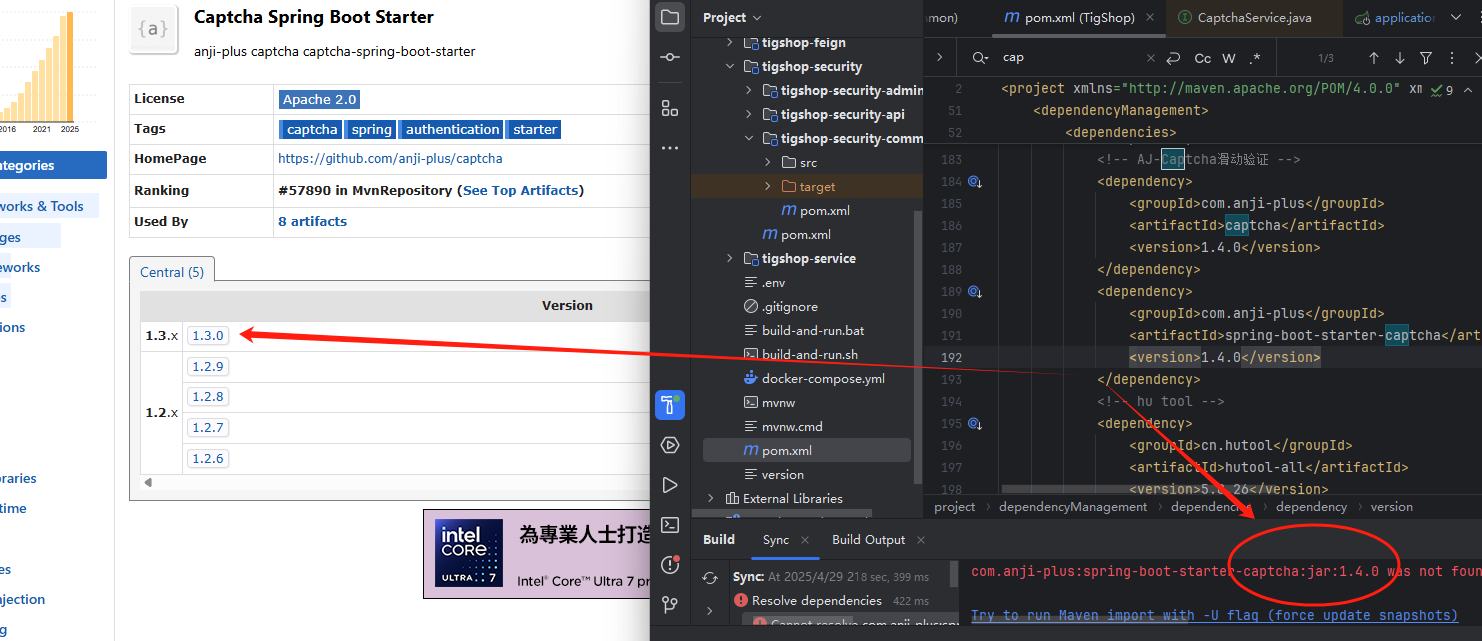Show more tool windows ellipsis icon
The image size is (1482, 641).
pos(670,148)
